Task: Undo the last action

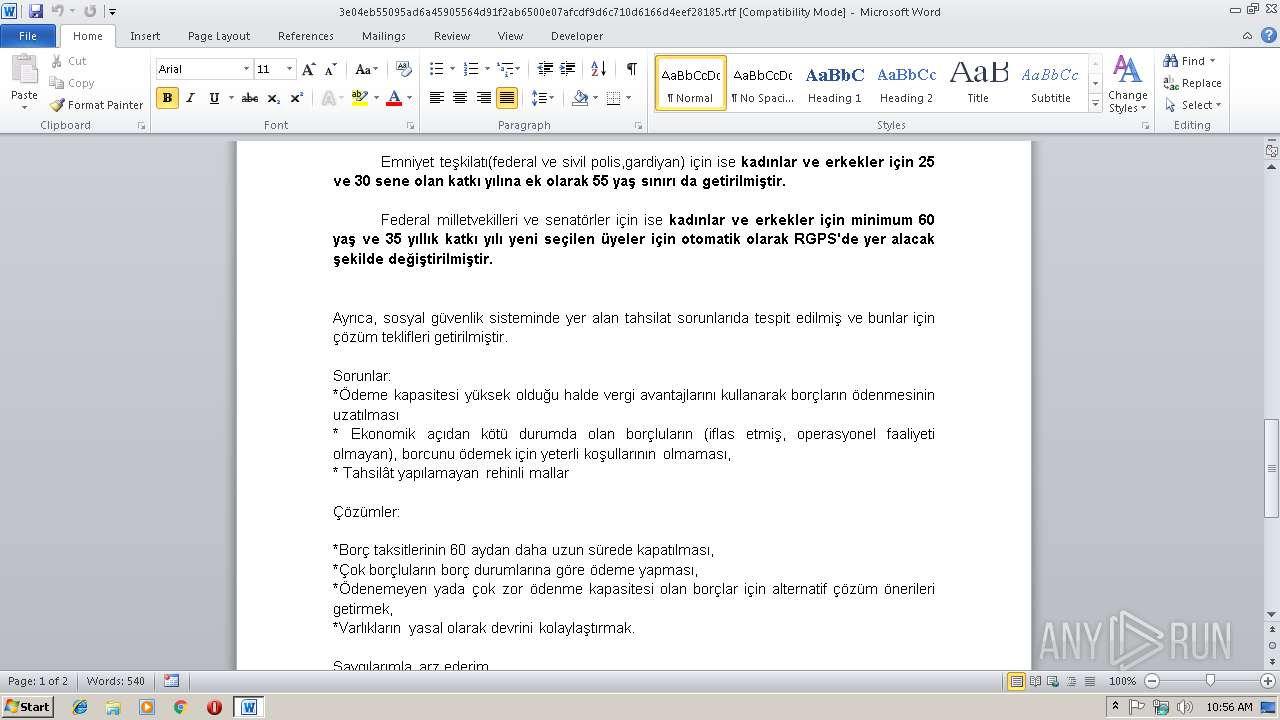Action: click(58, 11)
